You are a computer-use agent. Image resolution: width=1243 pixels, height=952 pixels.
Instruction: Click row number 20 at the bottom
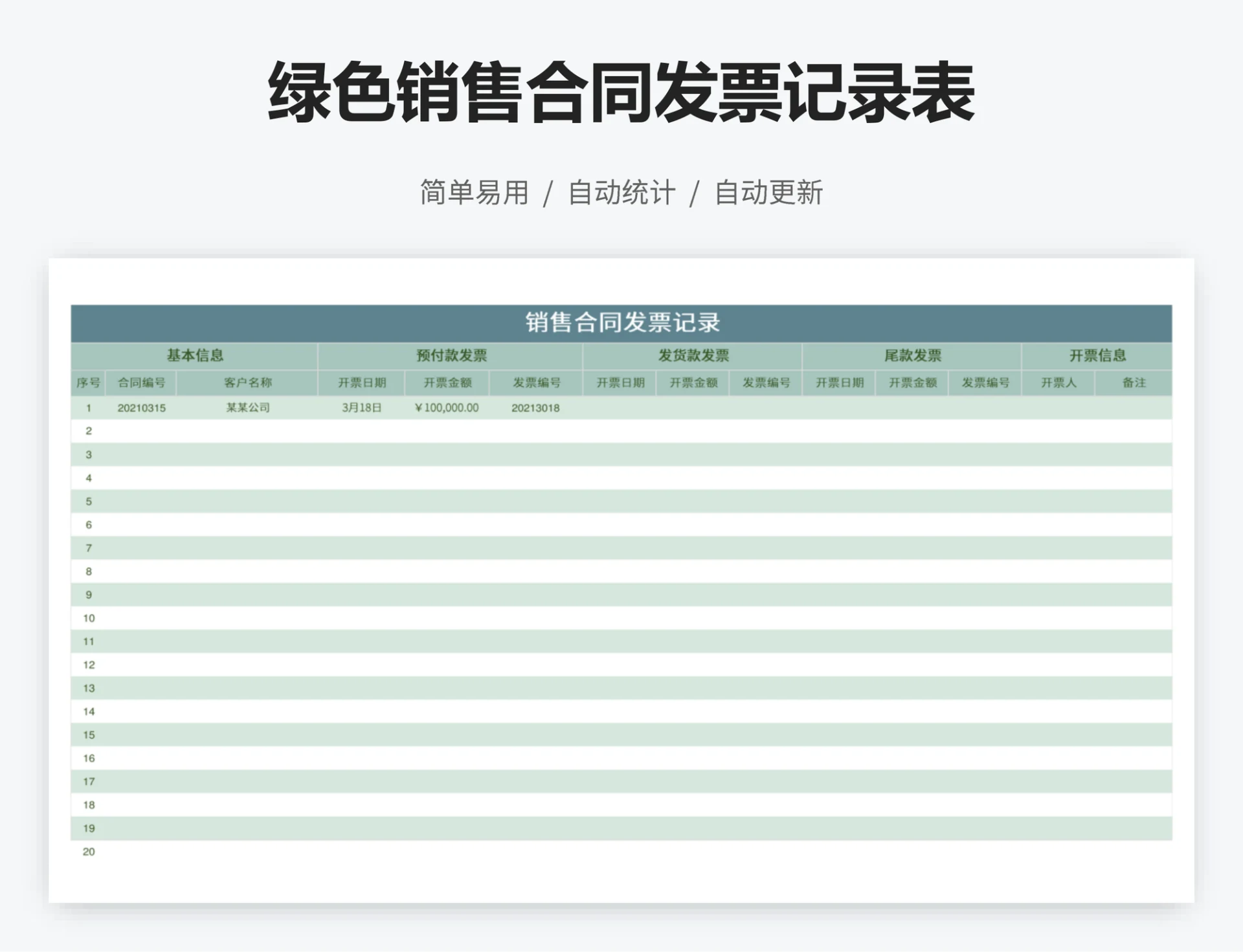[88, 852]
